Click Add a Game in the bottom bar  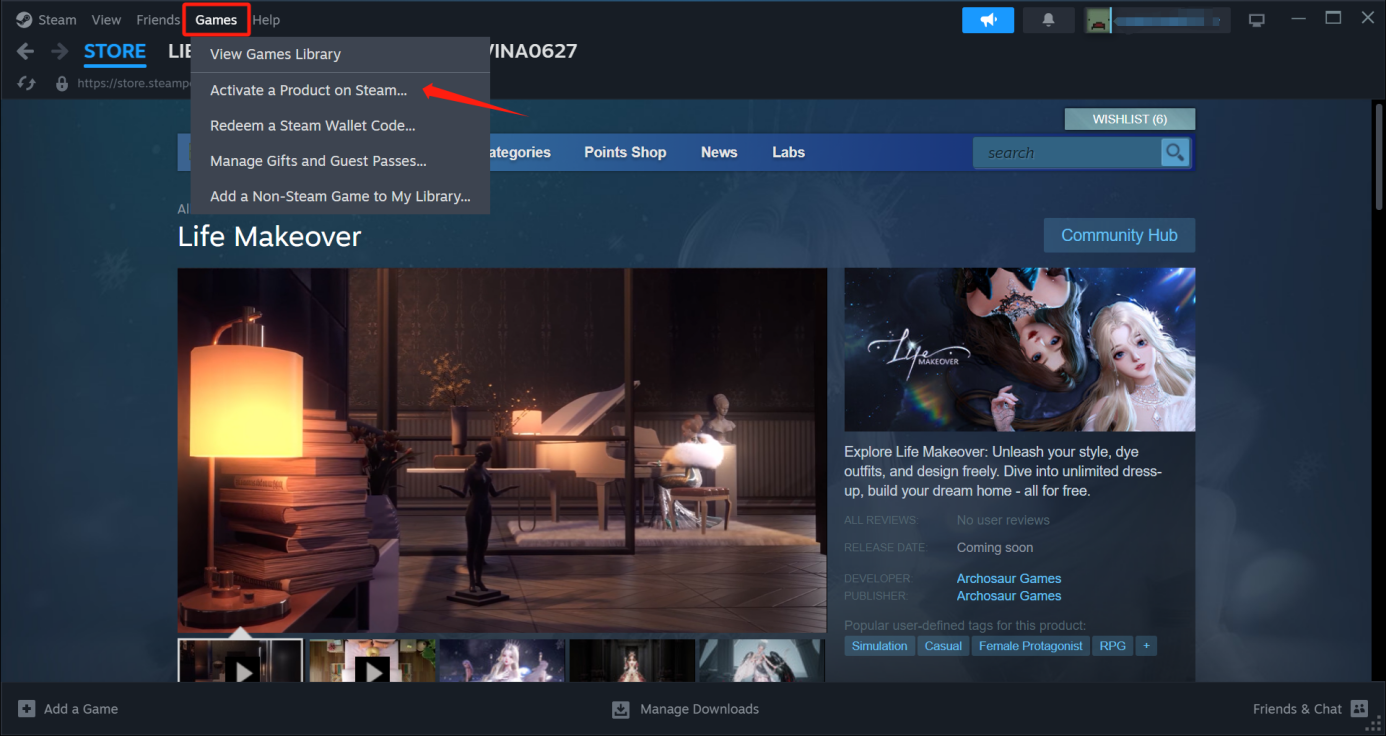tap(68, 709)
